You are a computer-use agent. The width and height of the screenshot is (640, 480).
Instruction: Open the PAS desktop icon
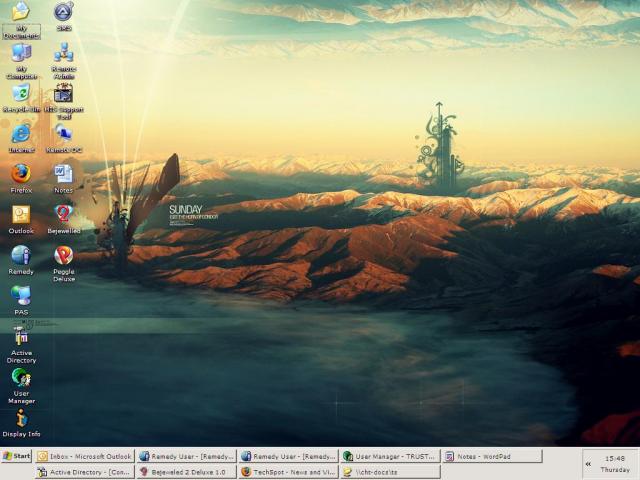21,300
